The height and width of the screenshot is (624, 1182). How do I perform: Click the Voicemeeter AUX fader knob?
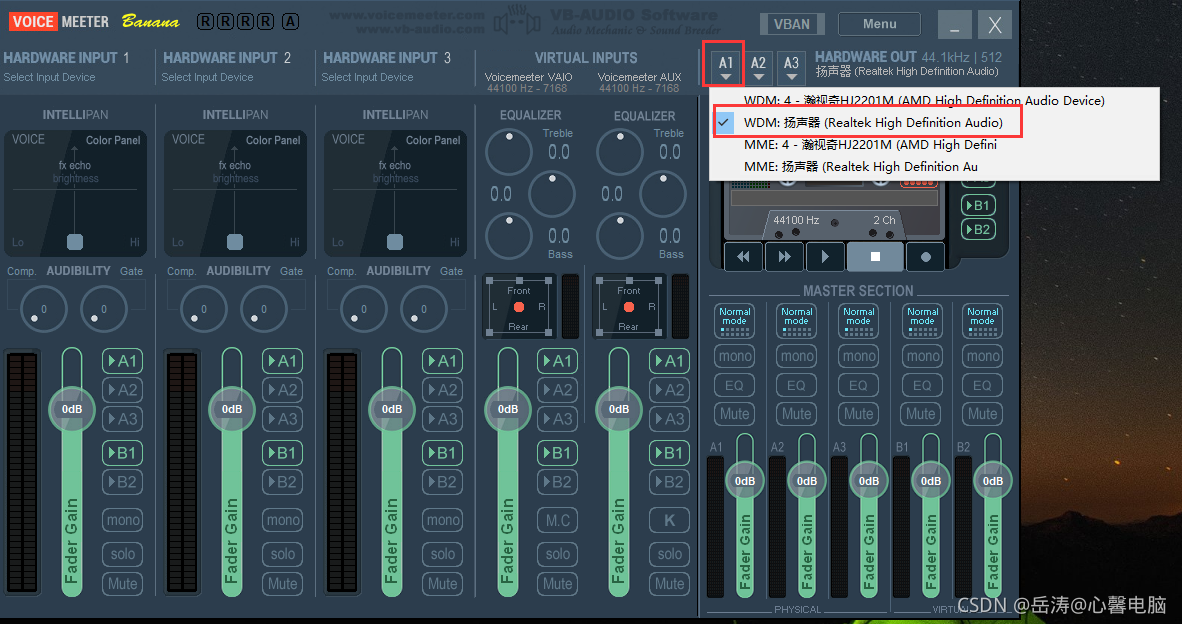pyautogui.click(x=618, y=409)
